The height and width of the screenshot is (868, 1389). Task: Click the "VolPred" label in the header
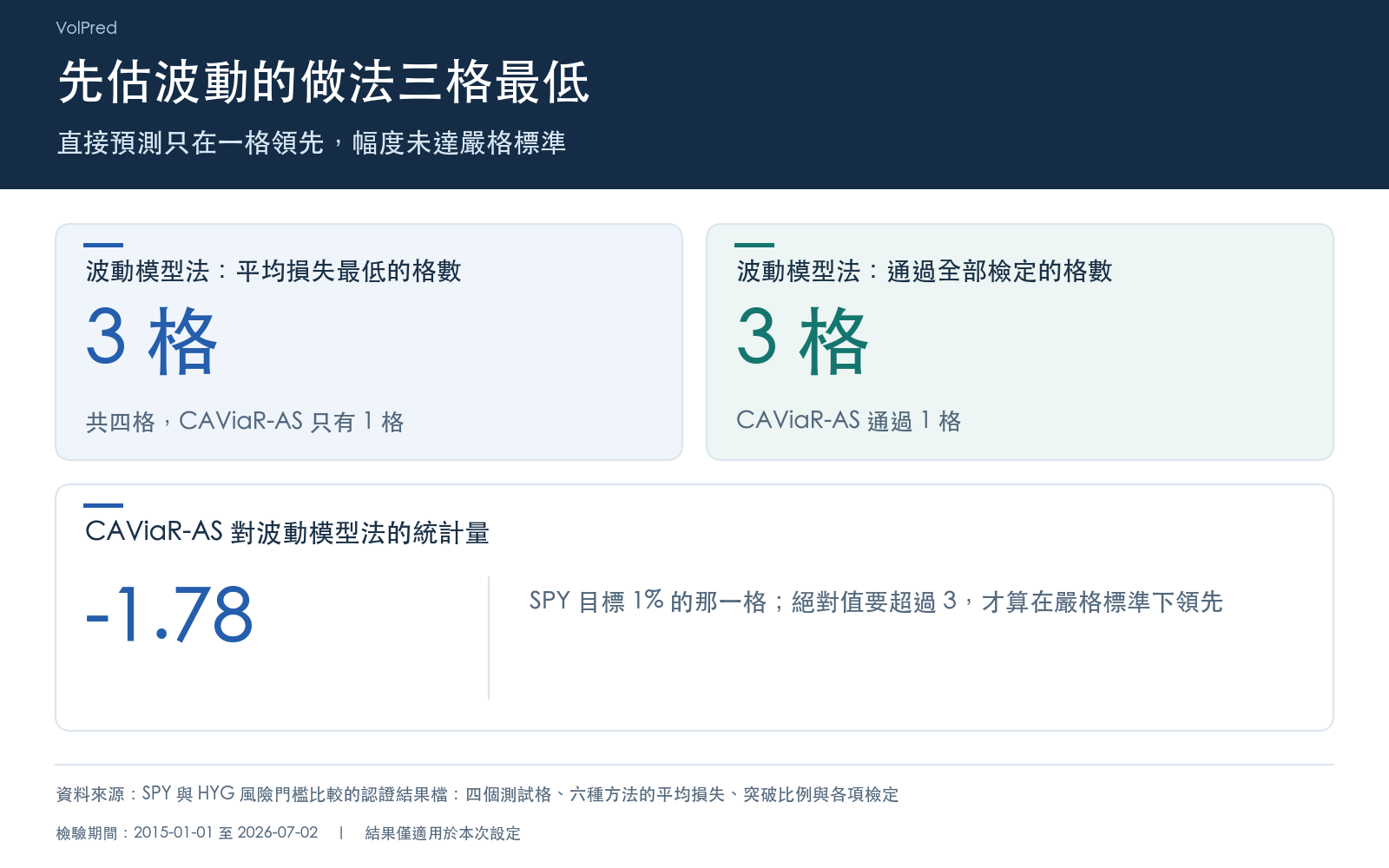pos(86,28)
